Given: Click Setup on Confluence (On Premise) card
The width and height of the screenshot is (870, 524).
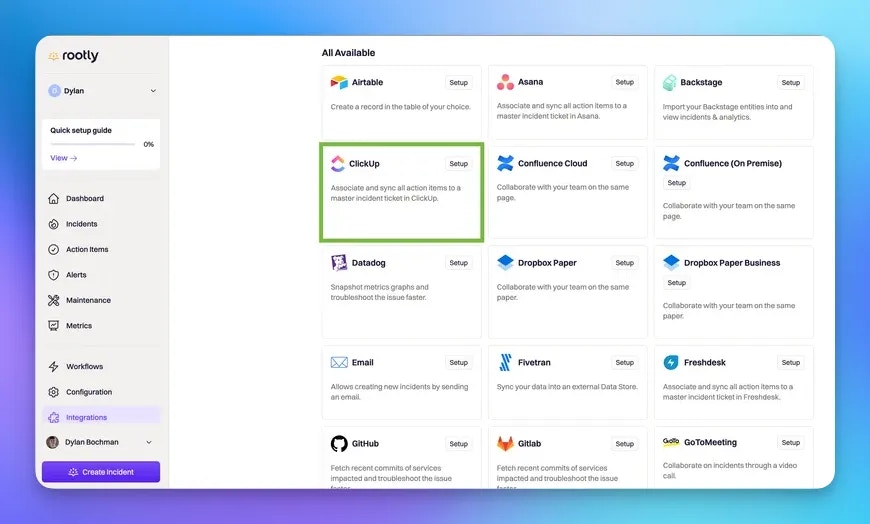Looking at the screenshot, I should (676, 183).
